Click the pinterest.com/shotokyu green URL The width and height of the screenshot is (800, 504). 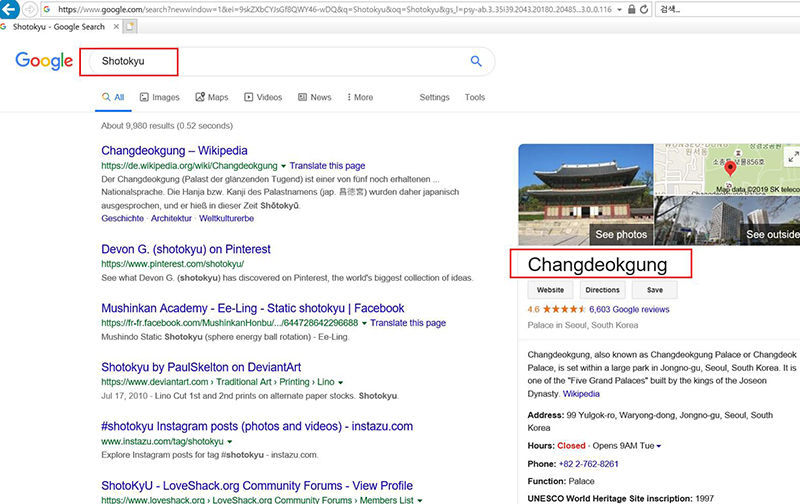[172, 264]
